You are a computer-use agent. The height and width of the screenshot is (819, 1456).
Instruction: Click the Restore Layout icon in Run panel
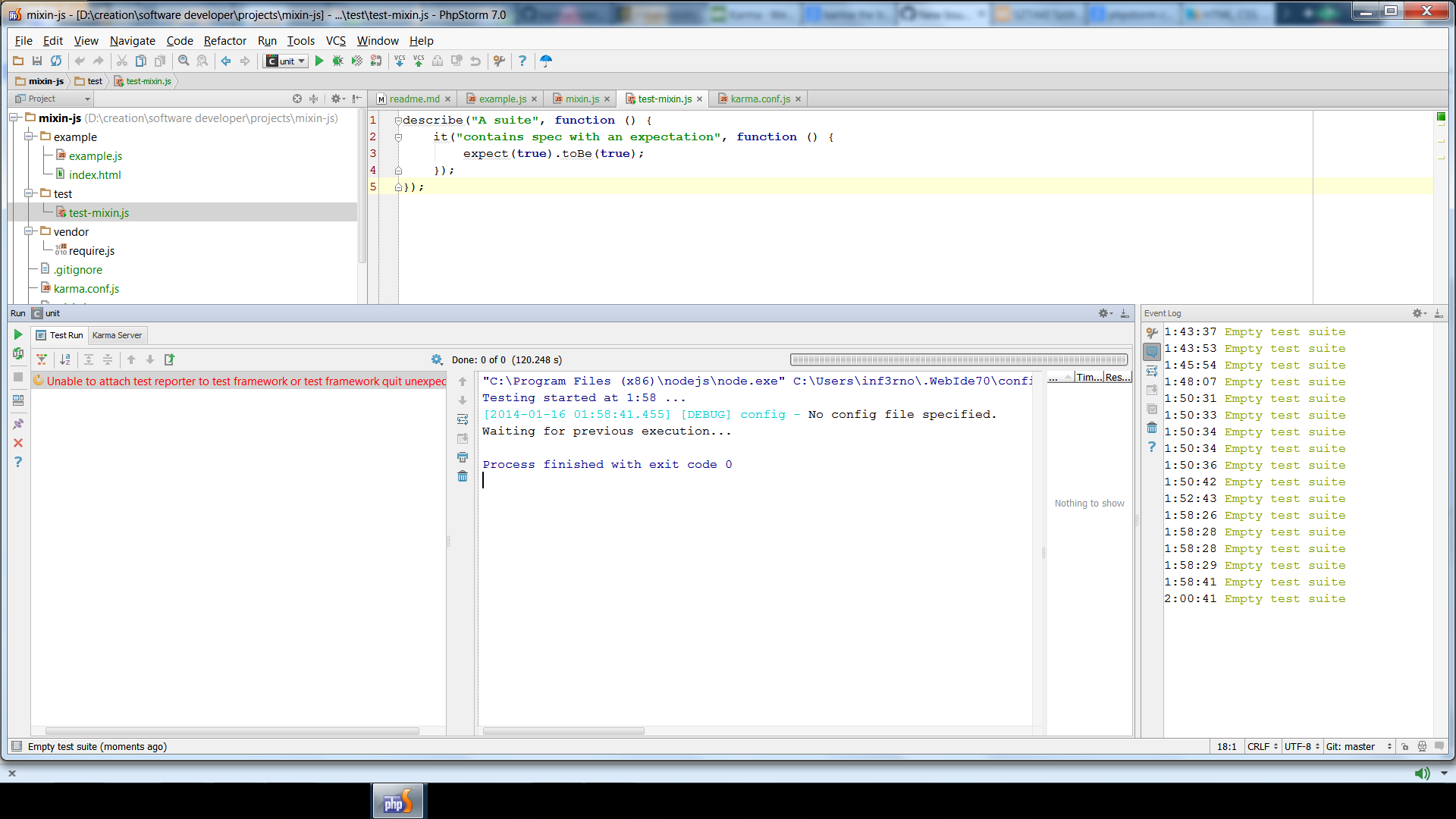coord(18,400)
